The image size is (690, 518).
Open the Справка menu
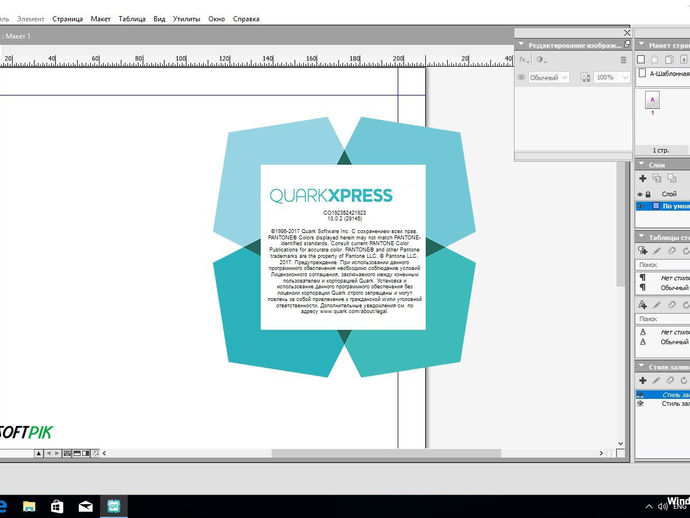tap(246, 19)
